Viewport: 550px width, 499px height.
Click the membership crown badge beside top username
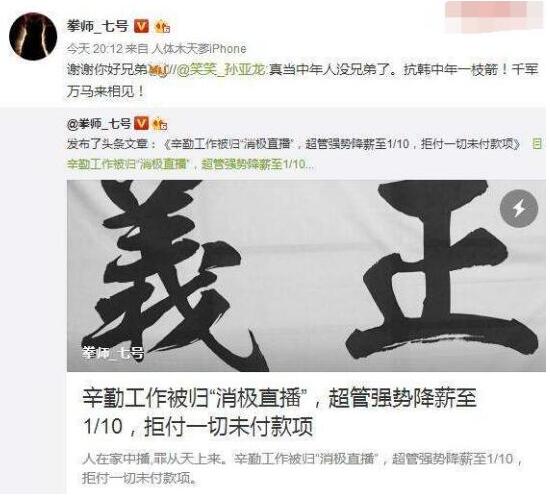coord(163,27)
